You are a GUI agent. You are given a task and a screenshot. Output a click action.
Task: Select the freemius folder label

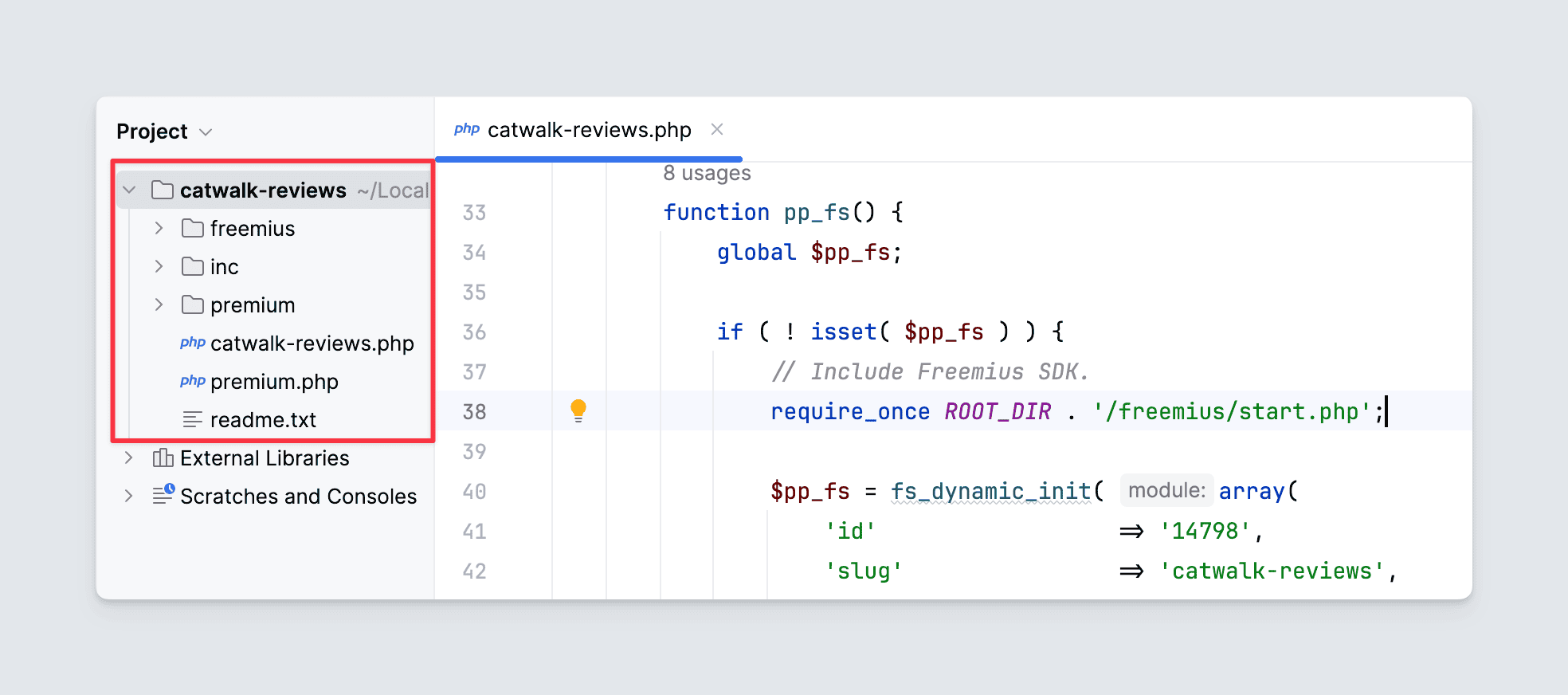coord(253,229)
